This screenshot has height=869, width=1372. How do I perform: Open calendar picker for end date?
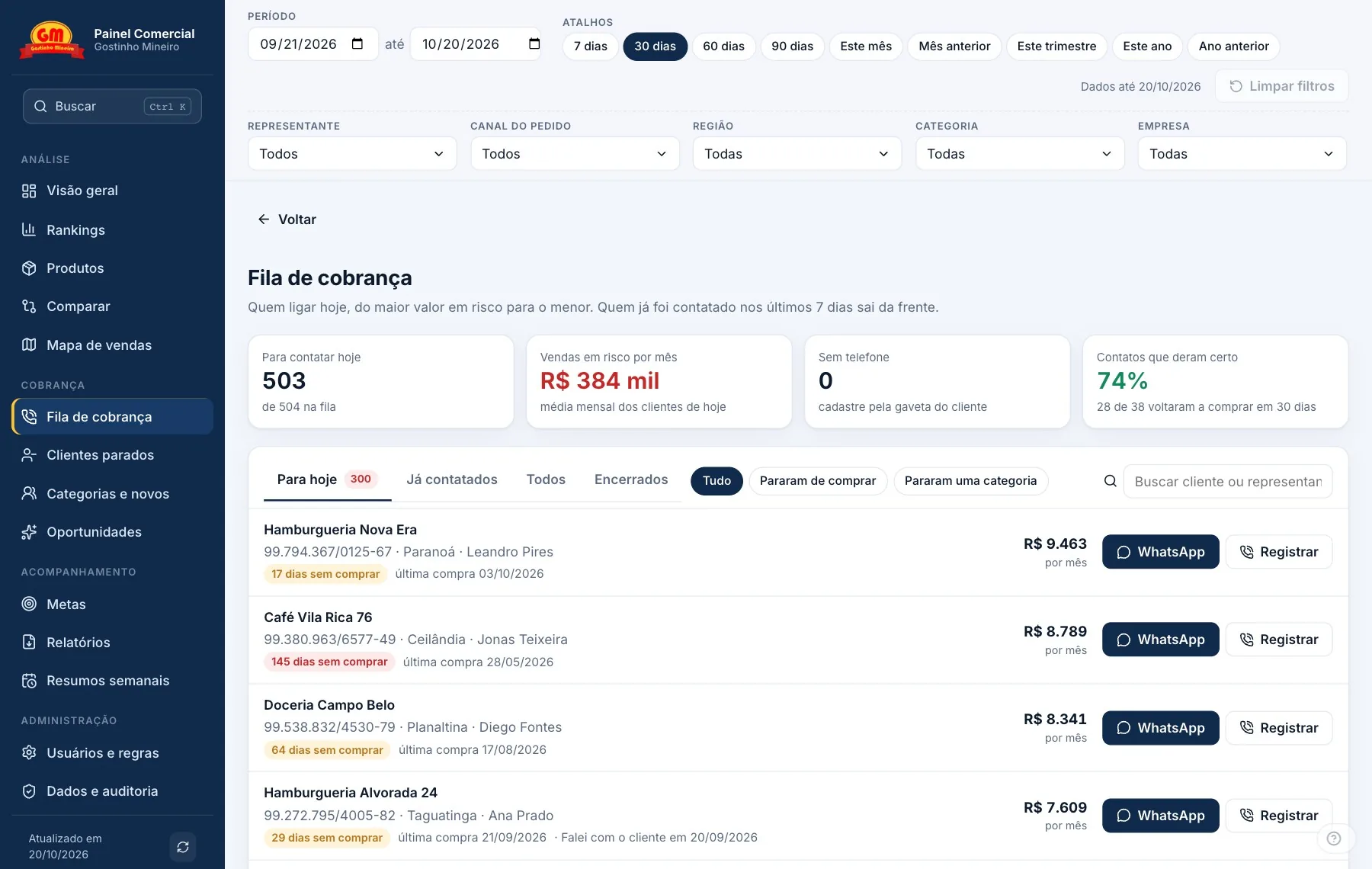[534, 43]
